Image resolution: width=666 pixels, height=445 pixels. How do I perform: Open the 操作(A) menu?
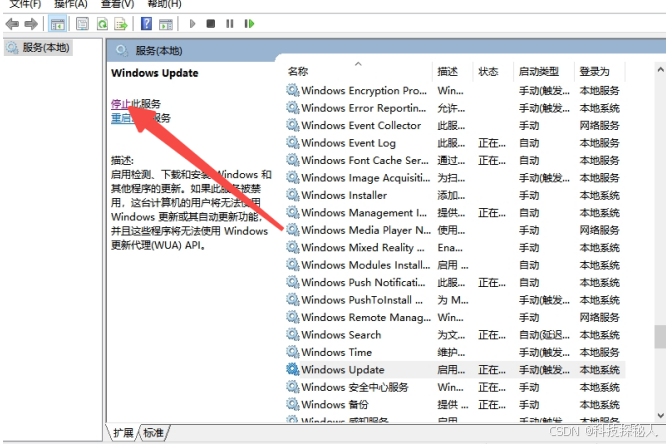pyautogui.click(x=71, y=4)
